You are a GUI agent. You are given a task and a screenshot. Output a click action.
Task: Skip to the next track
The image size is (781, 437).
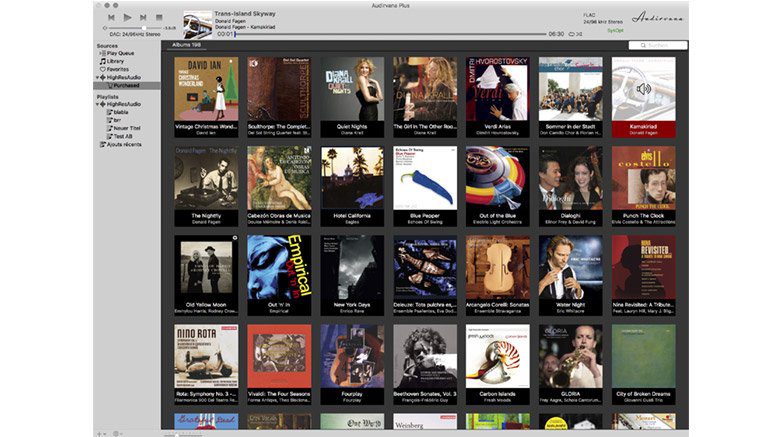point(143,17)
